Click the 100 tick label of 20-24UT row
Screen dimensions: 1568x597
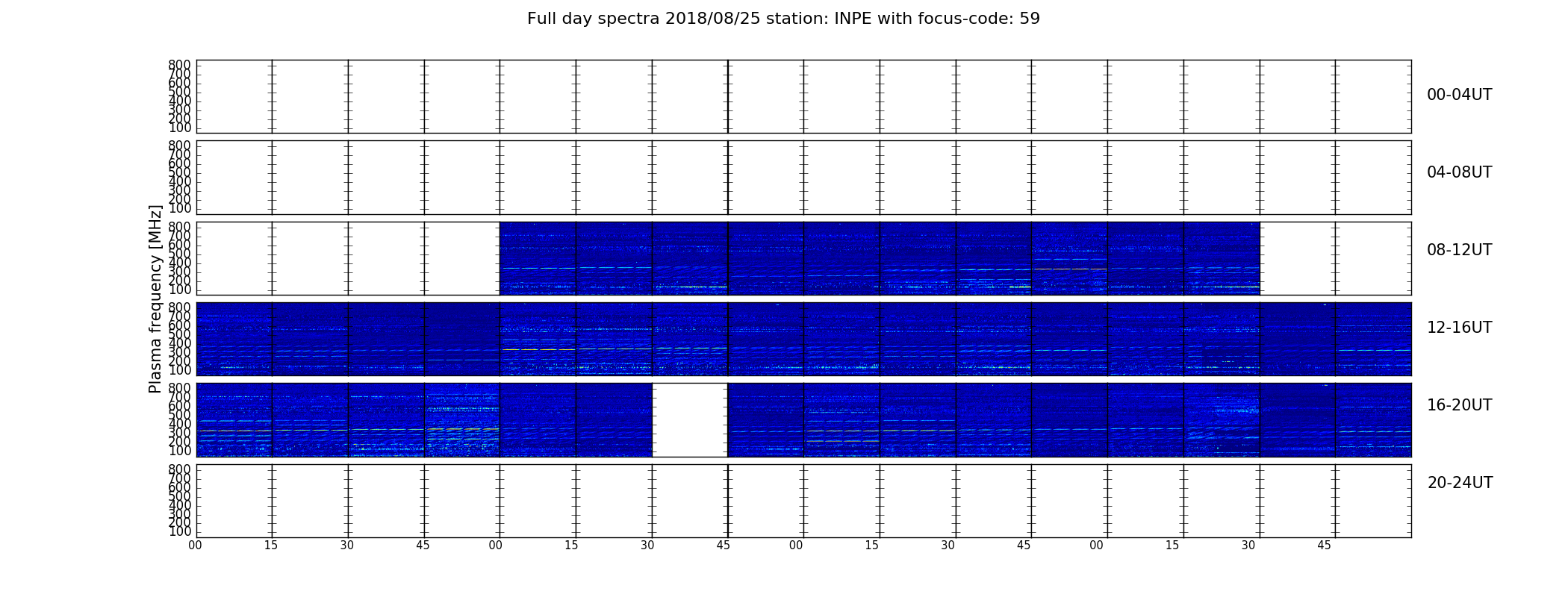(x=179, y=531)
